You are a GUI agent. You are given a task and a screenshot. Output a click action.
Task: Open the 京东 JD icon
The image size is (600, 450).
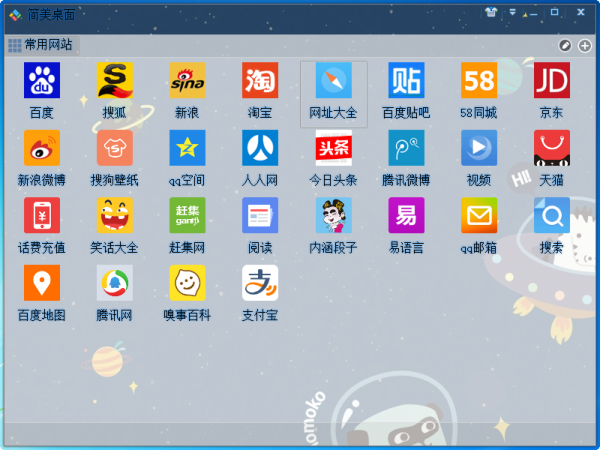pyautogui.click(x=552, y=80)
